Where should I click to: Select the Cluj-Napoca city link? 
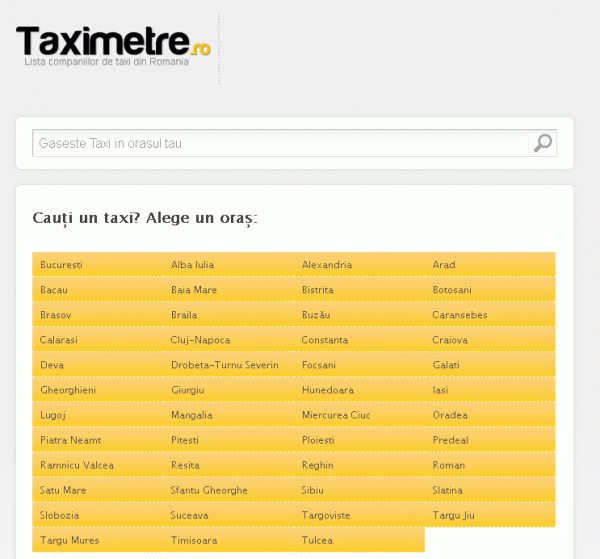click(200, 340)
